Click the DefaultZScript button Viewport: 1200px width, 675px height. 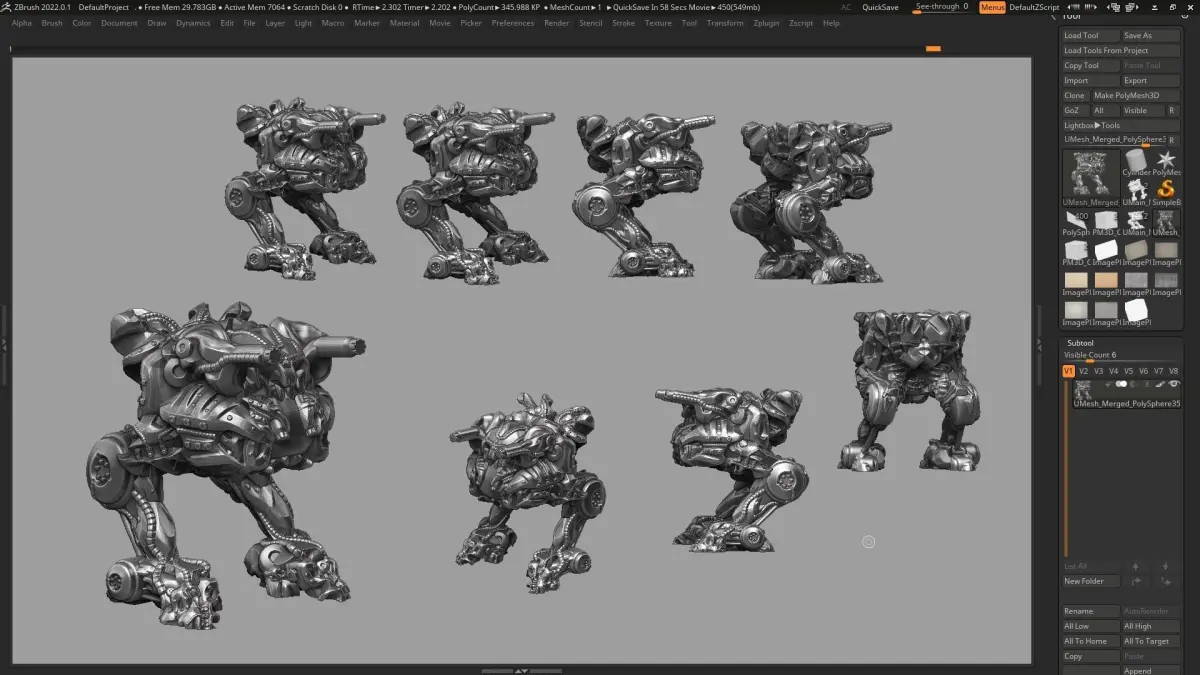click(1034, 7)
